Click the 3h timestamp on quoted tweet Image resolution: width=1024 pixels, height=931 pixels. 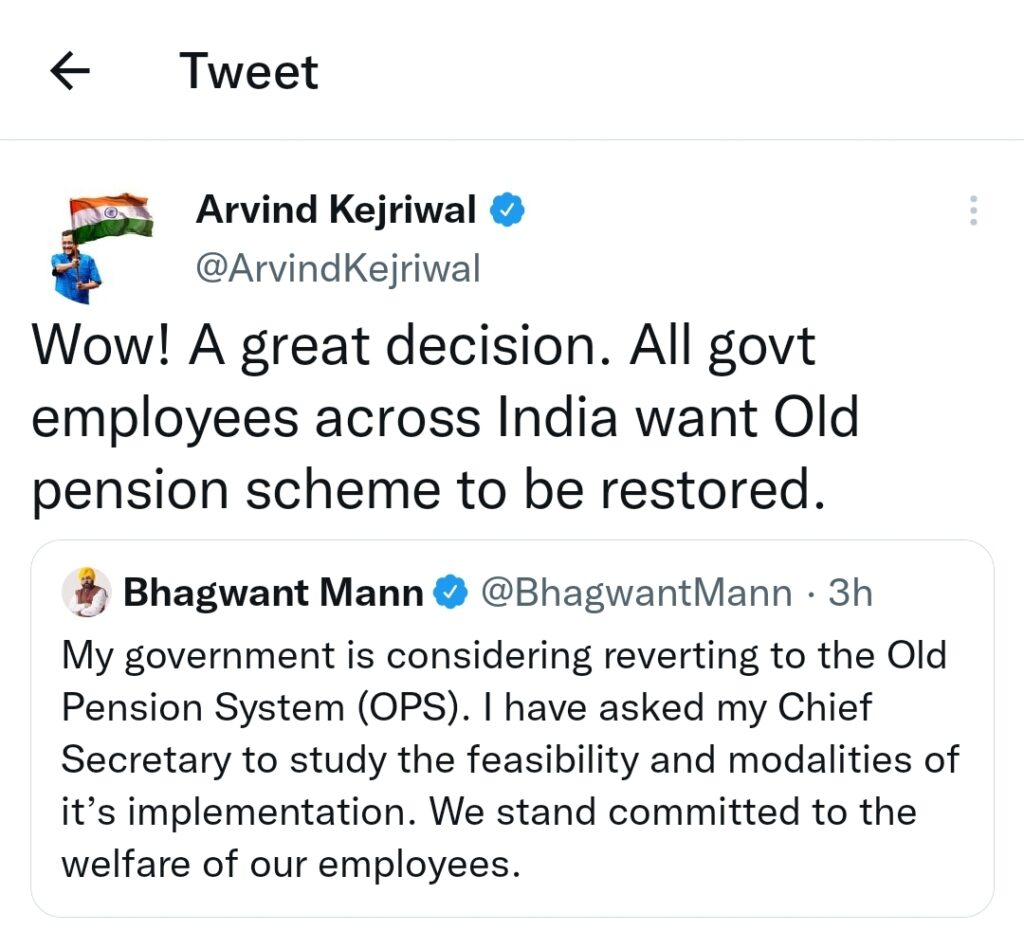pos(850,593)
